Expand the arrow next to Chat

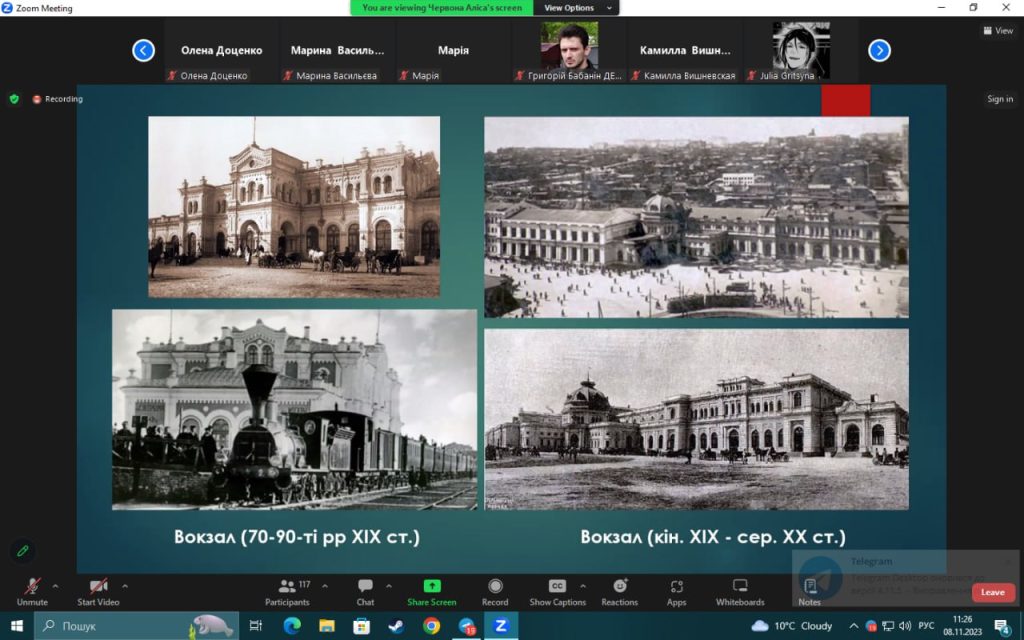pos(389,586)
